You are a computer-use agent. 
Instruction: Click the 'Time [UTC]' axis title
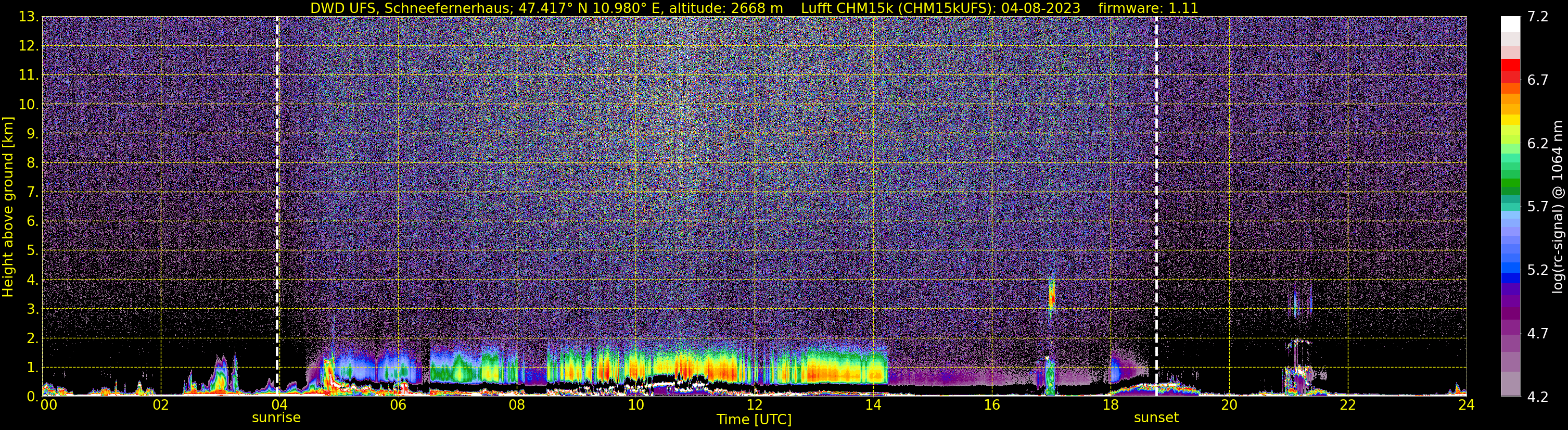(754, 420)
